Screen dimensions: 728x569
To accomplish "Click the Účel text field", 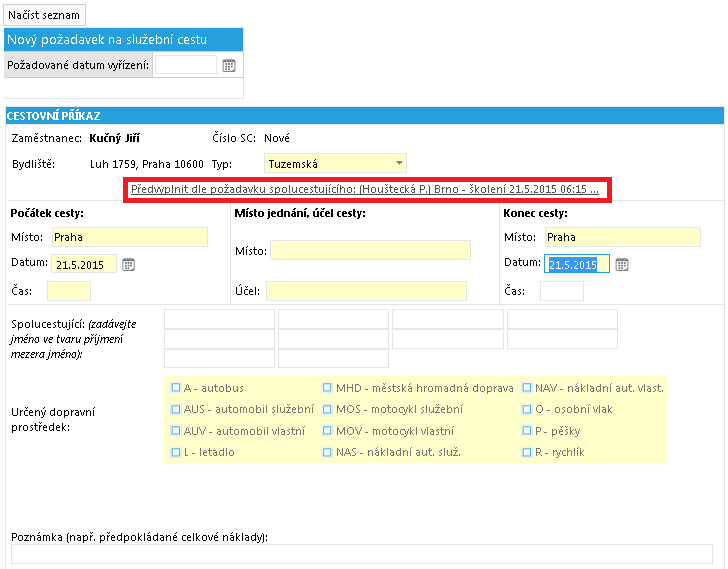I will [366, 291].
